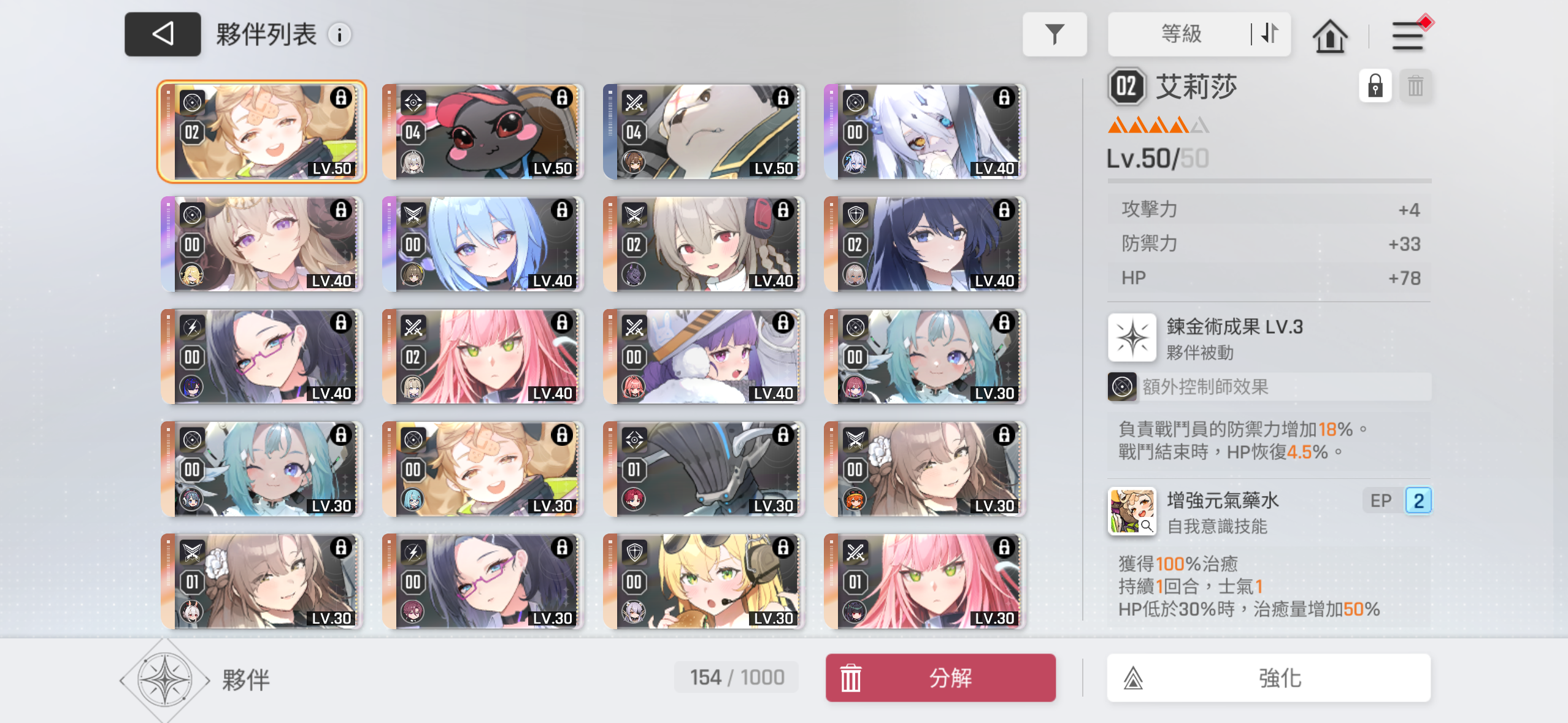The image size is (1568, 723).
Task: Click the red 分解 button
Action: click(x=940, y=678)
